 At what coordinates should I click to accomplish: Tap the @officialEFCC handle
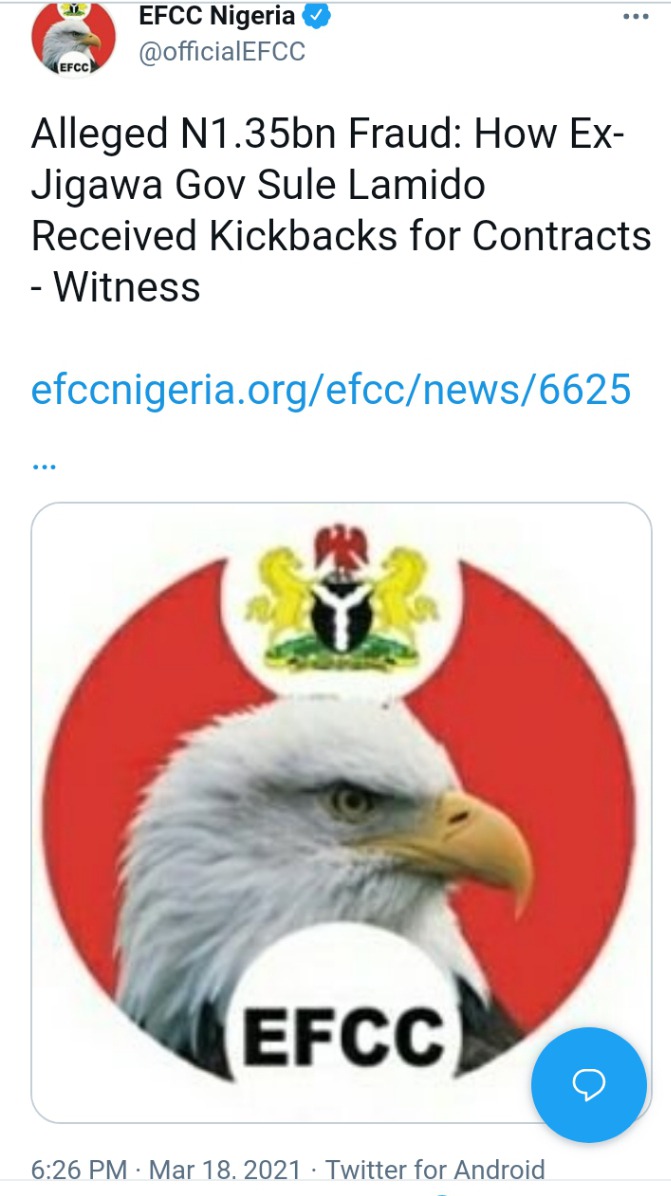(221, 51)
